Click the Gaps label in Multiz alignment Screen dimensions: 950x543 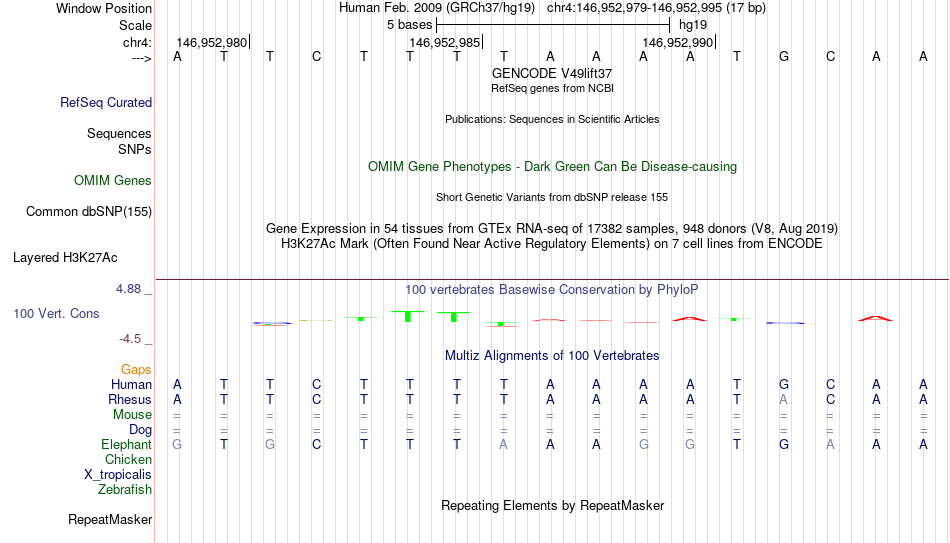(x=136, y=370)
